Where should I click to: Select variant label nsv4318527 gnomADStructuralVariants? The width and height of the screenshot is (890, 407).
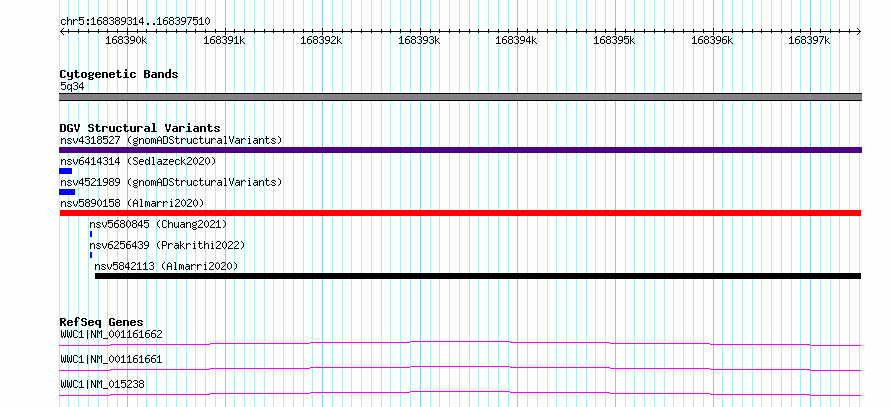pos(171,140)
